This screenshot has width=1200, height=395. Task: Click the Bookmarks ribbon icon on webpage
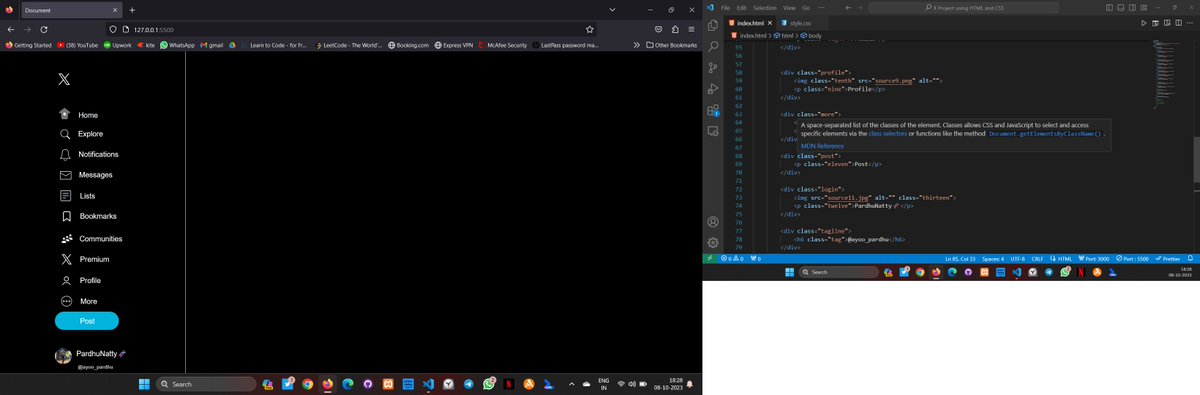click(66, 216)
